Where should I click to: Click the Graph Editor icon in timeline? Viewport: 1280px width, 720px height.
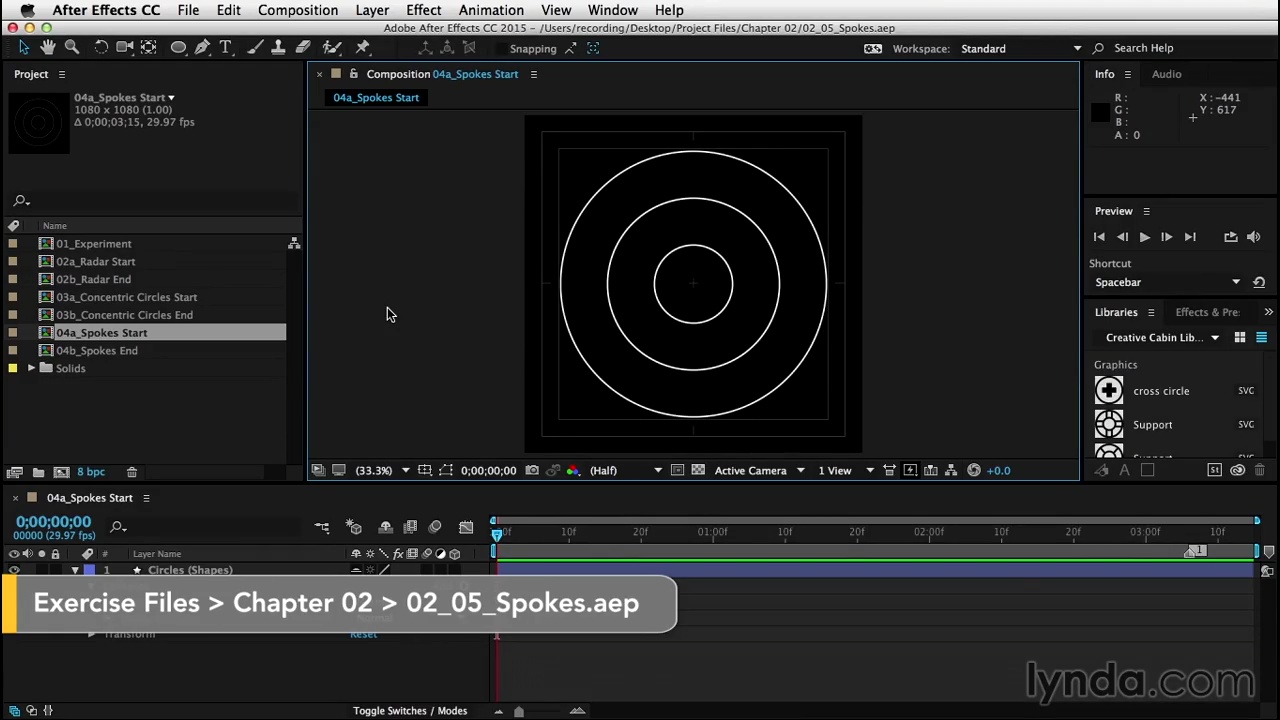click(466, 527)
